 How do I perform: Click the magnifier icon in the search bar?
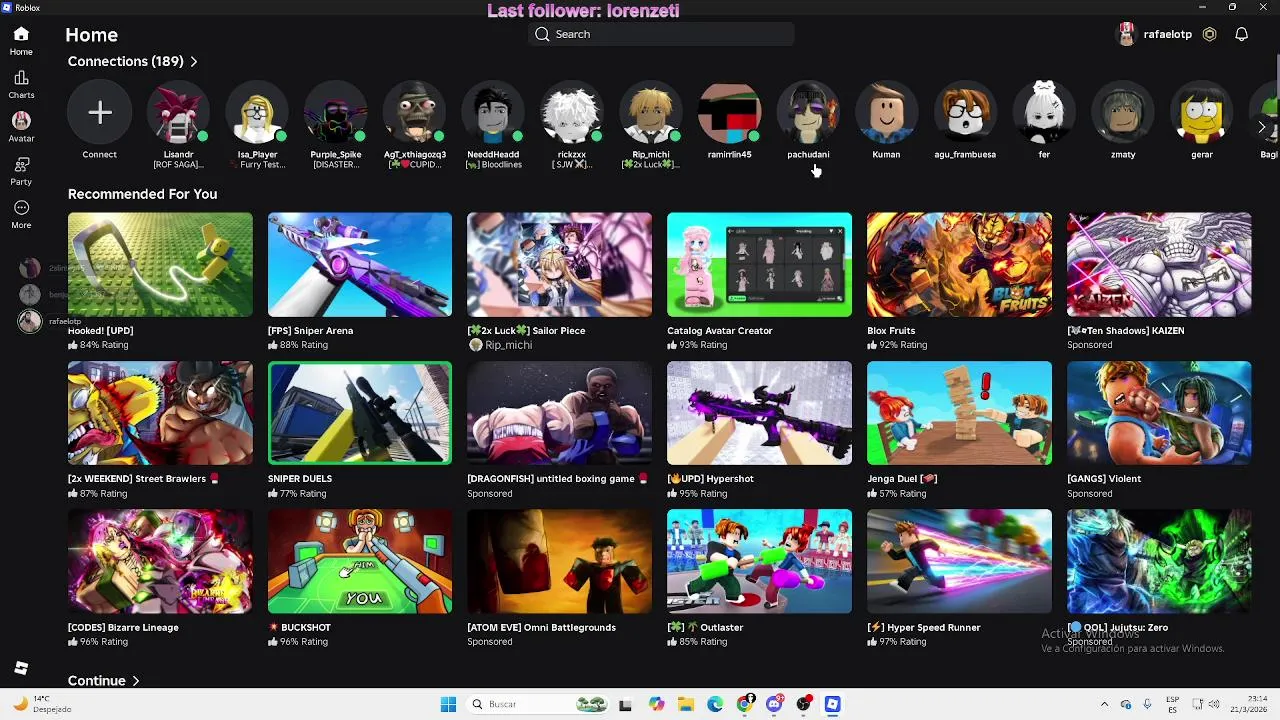click(542, 34)
